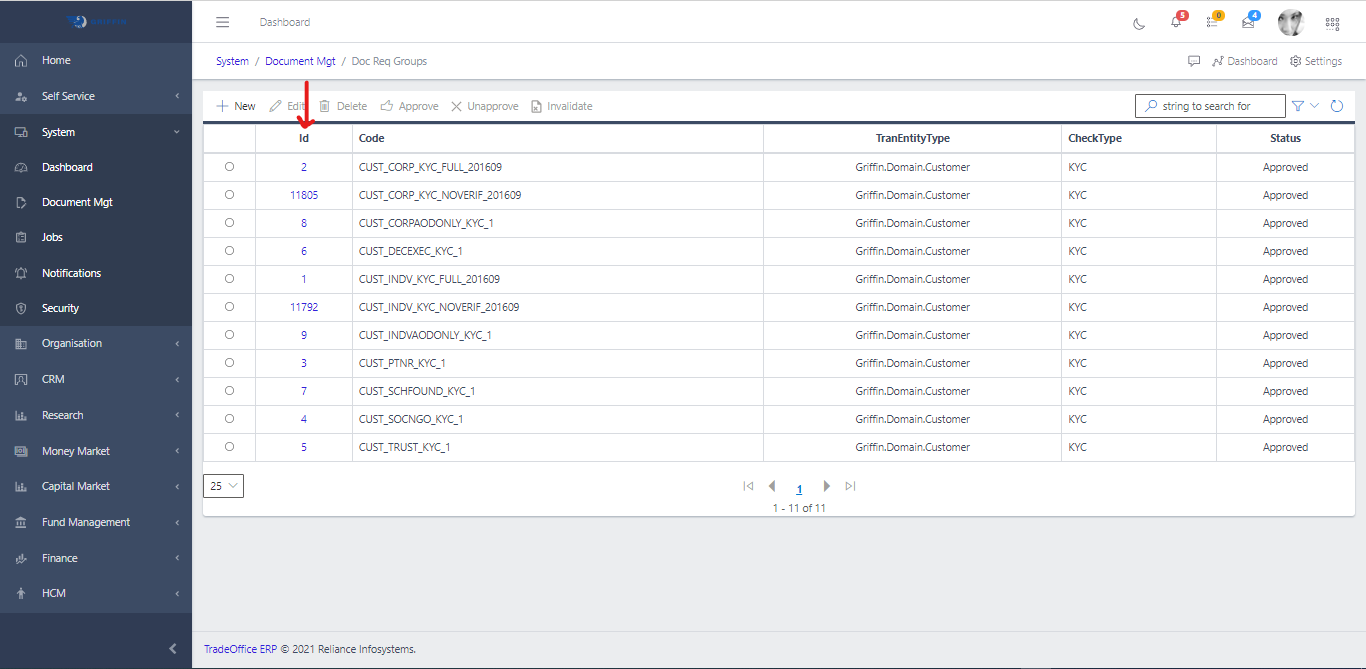Refresh the grid with the reload icon
This screenshot has width=1366, height=669.
pos(1337,105)
